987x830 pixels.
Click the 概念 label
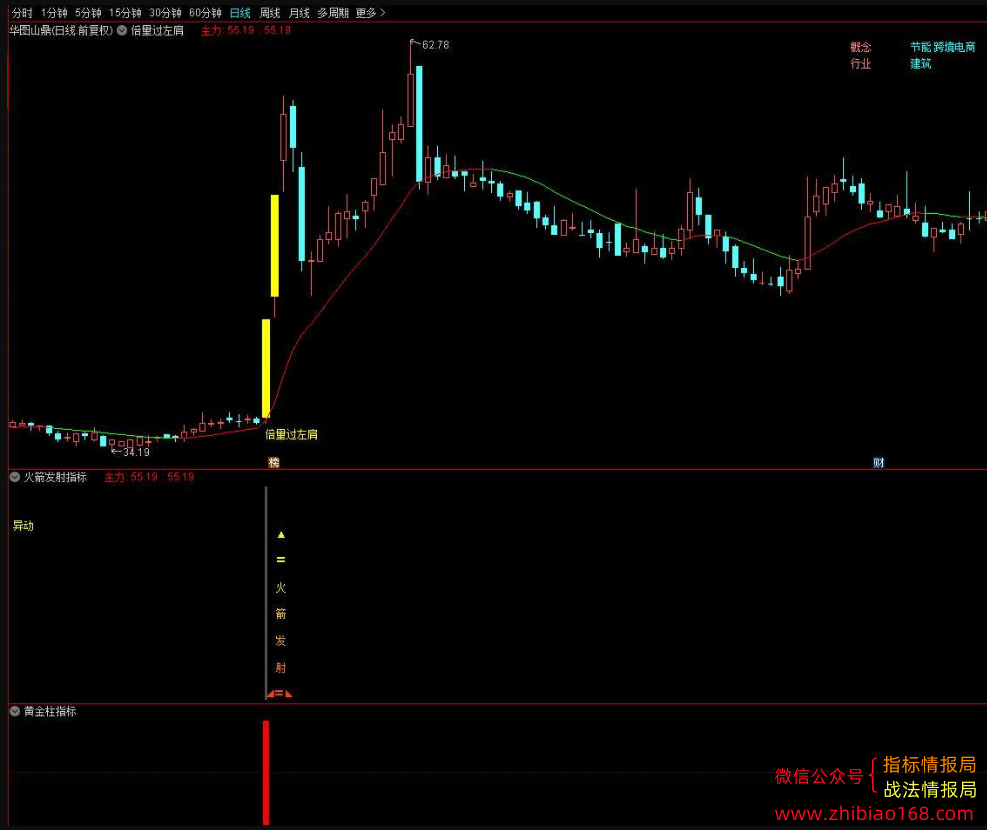[x=860, y=47]
